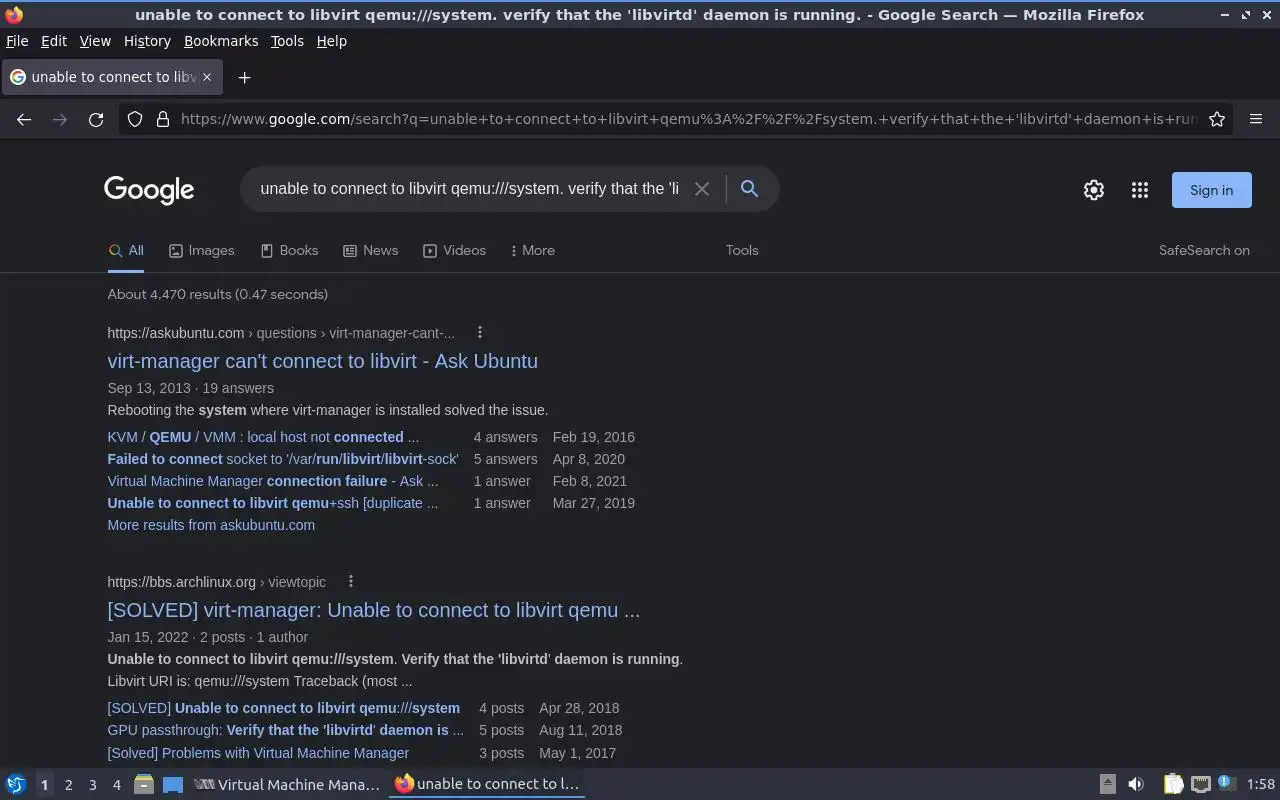Click the removable media tray icon
Viewport: 1280px width, 800px height.
[x=1107, y=784]
